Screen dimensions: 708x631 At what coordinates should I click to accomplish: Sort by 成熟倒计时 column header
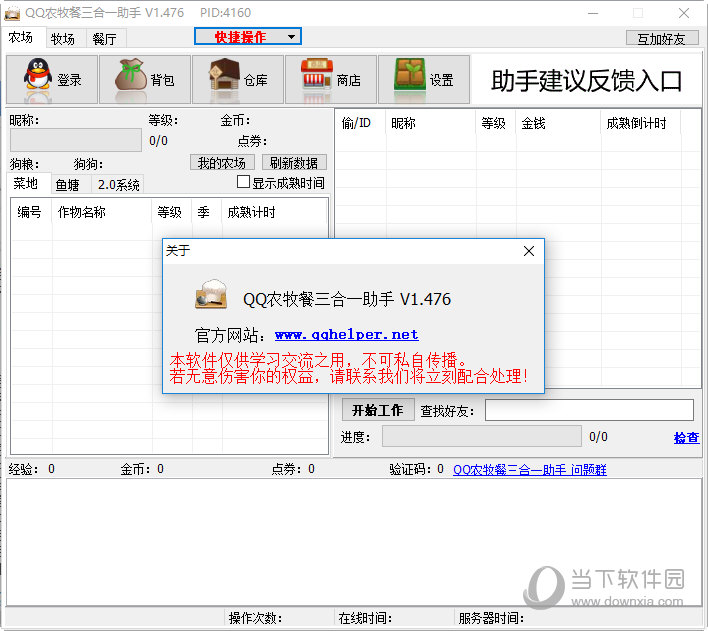tap(640, 123)
